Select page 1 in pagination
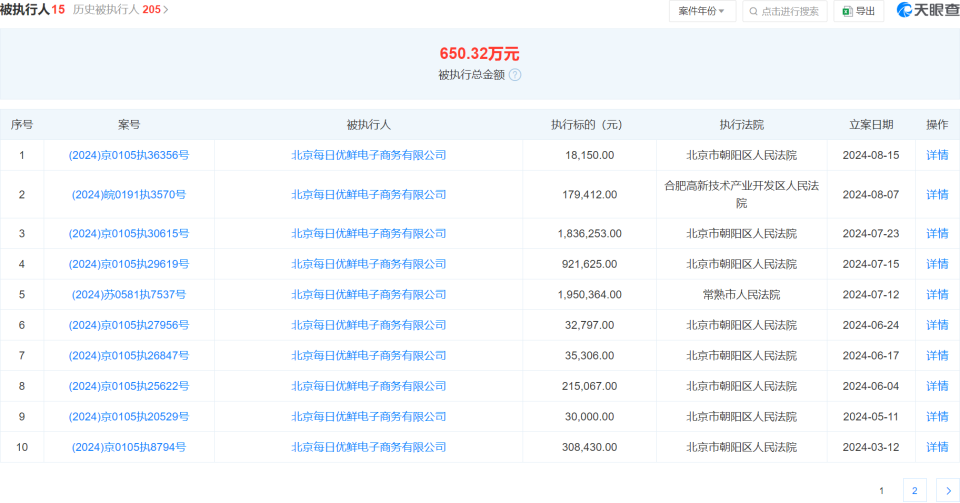 [x=882, y=490]
